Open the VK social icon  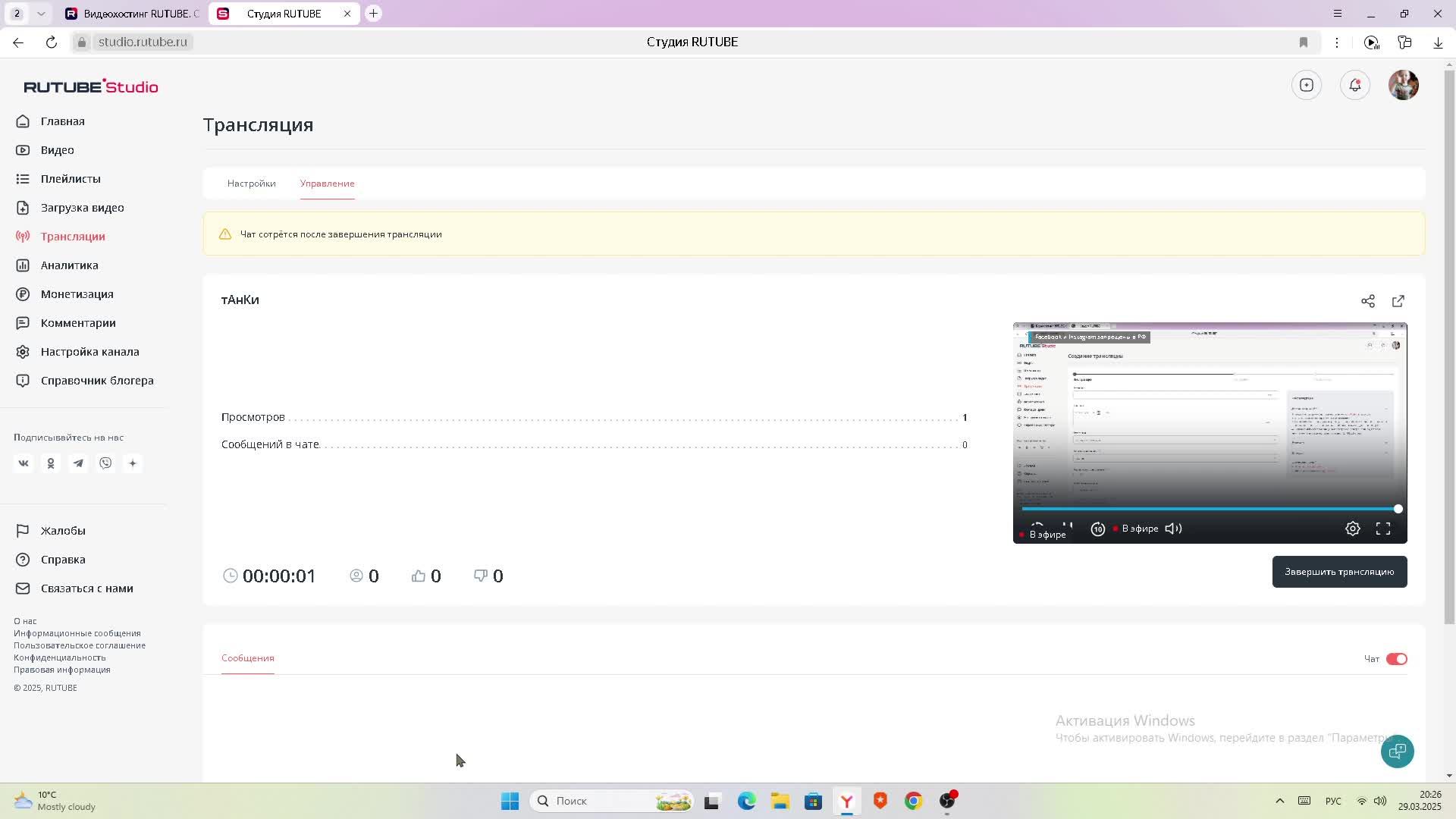24,463
